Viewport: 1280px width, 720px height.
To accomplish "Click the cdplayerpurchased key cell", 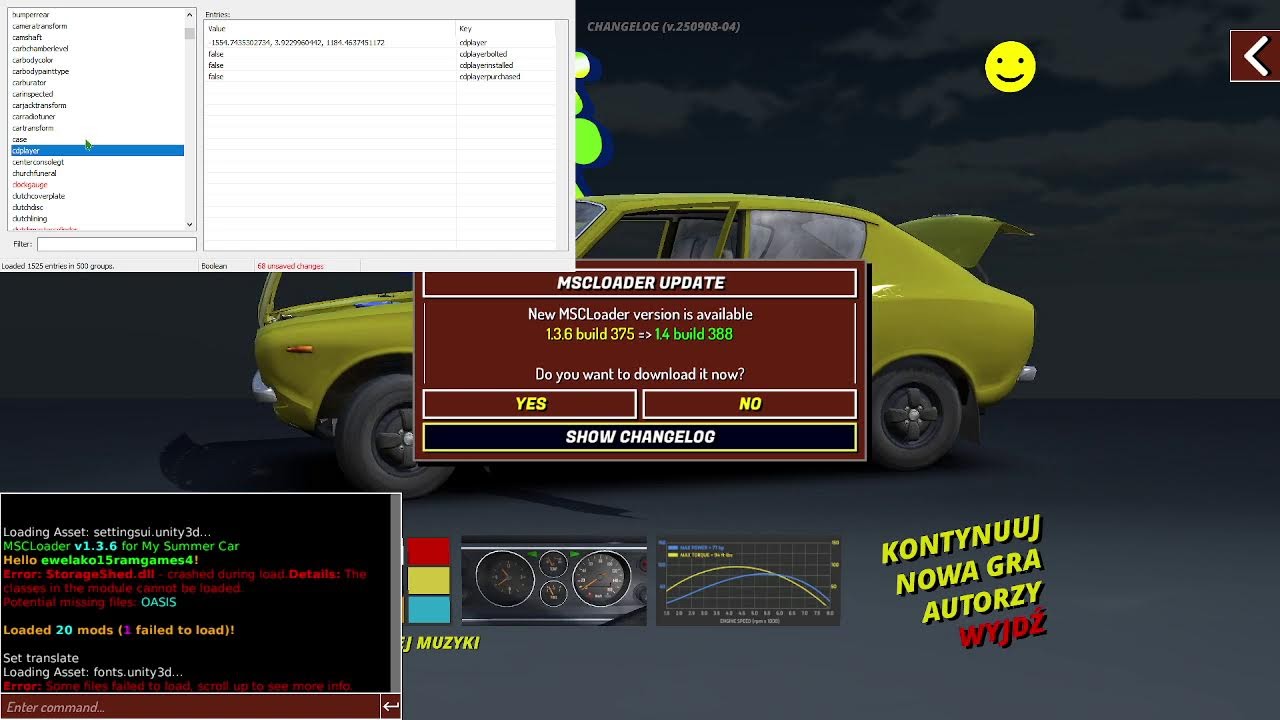I will 490,76.
